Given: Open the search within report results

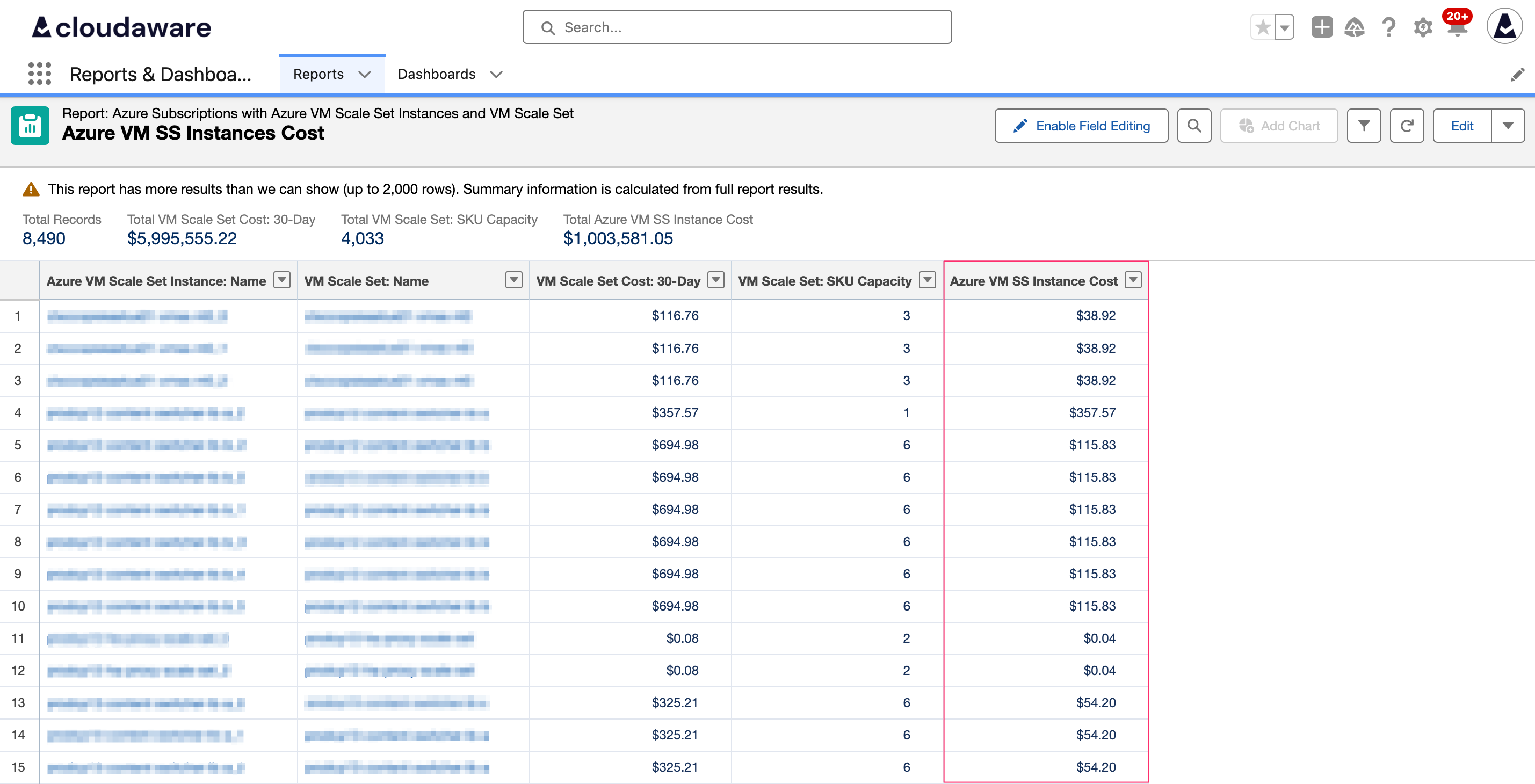Looking at the screenshot, I should 1193,125.
